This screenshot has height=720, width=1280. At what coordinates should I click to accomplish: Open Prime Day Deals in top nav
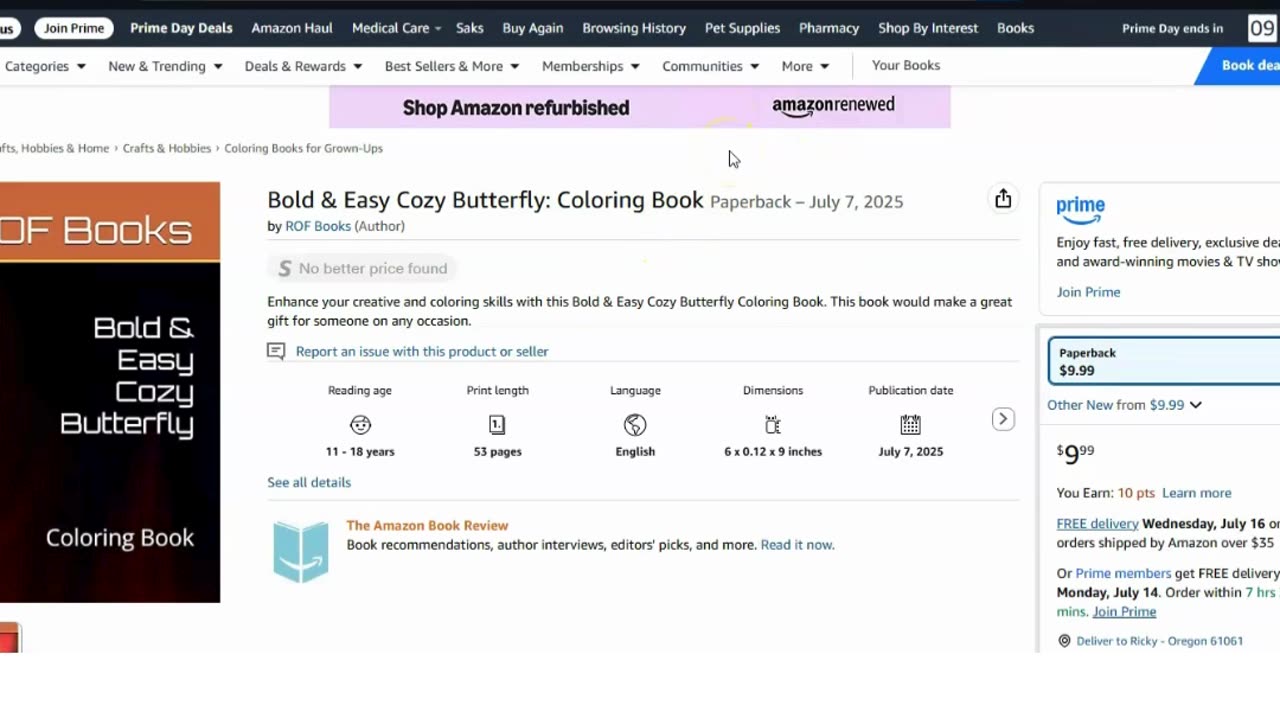pyautogui.click(x=181, y=28)
